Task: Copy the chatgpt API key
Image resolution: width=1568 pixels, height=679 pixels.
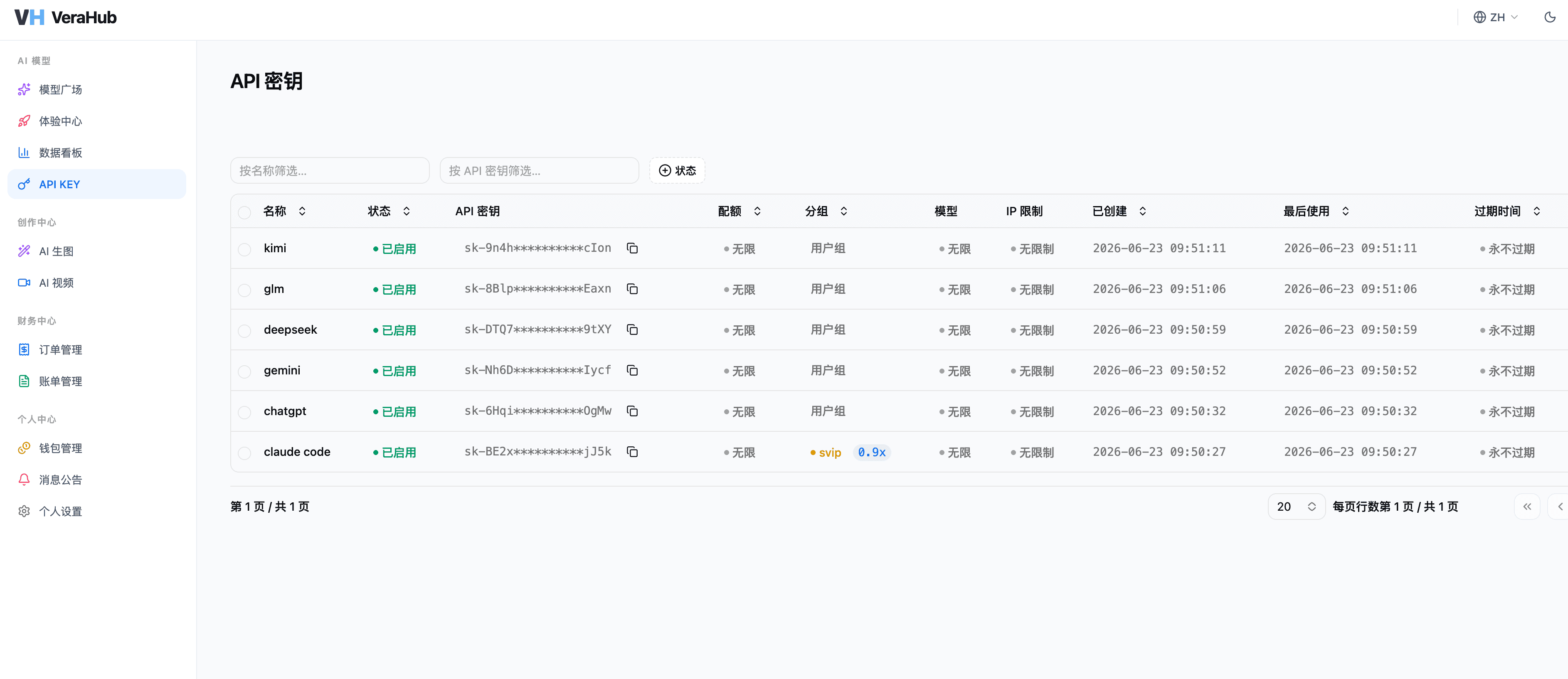Action: click(632, 411)
